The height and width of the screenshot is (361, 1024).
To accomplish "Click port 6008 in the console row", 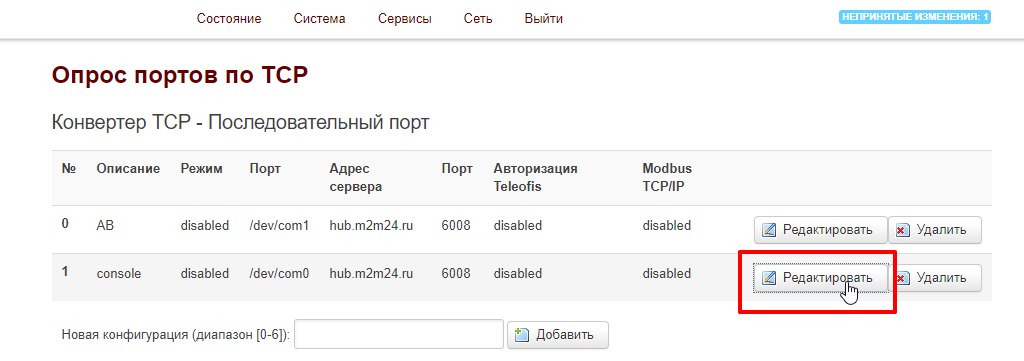I will pyautogui.click(x=456, y=274).
